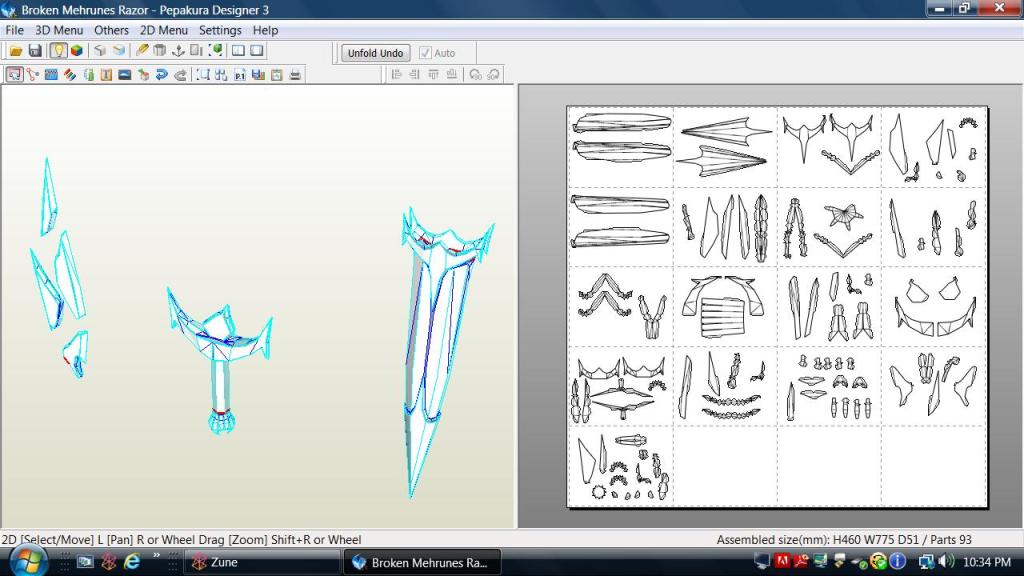Toggle the Auto checkbox

point(425,53)
